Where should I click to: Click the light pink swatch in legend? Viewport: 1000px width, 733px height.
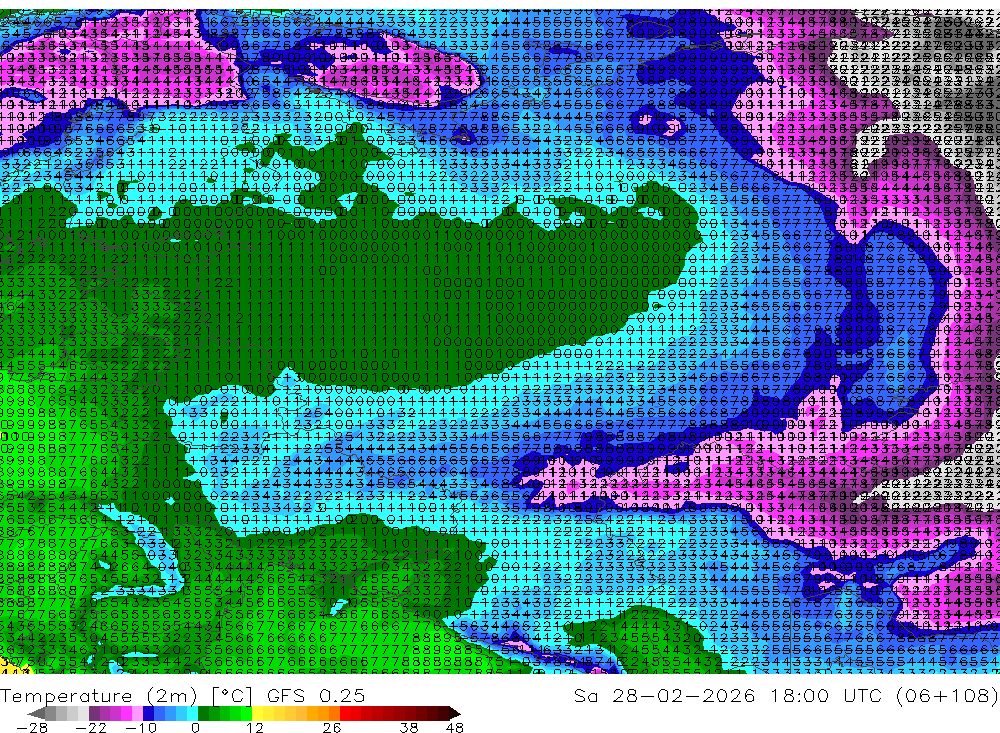(x=137, y=713)
